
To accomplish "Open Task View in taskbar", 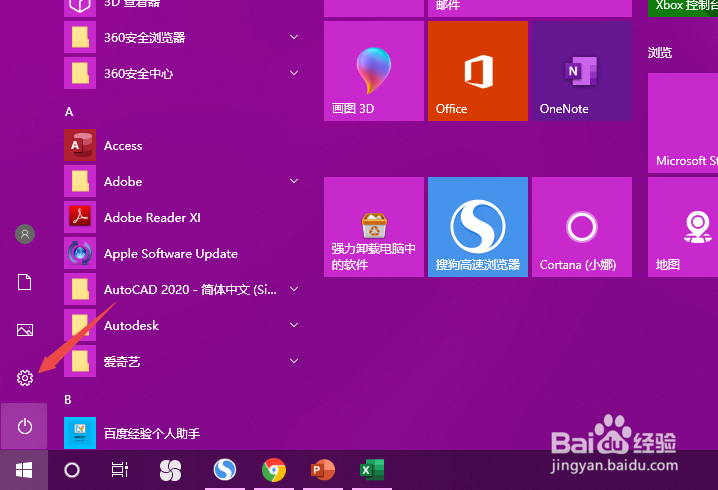I will (120, 470).
